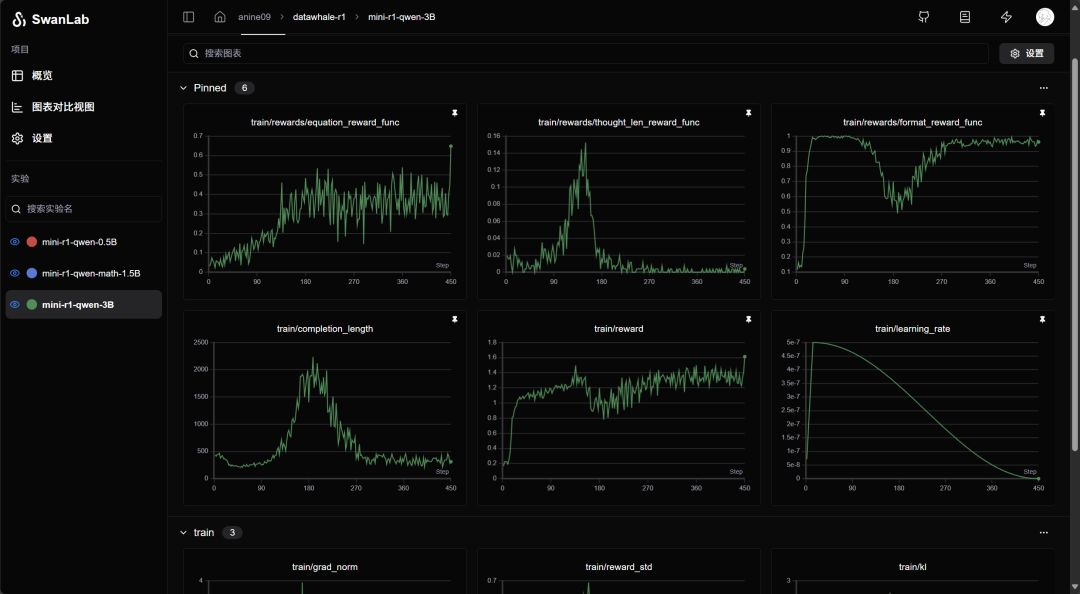Open Pinned section more options menu
The image size is (1080, 594).
(1043, 88)
